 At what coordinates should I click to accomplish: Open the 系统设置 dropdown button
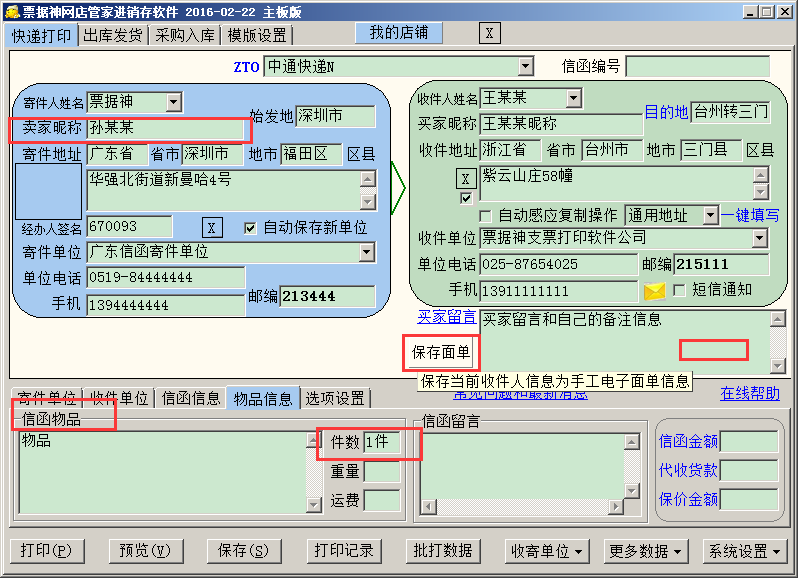point(745,551)
